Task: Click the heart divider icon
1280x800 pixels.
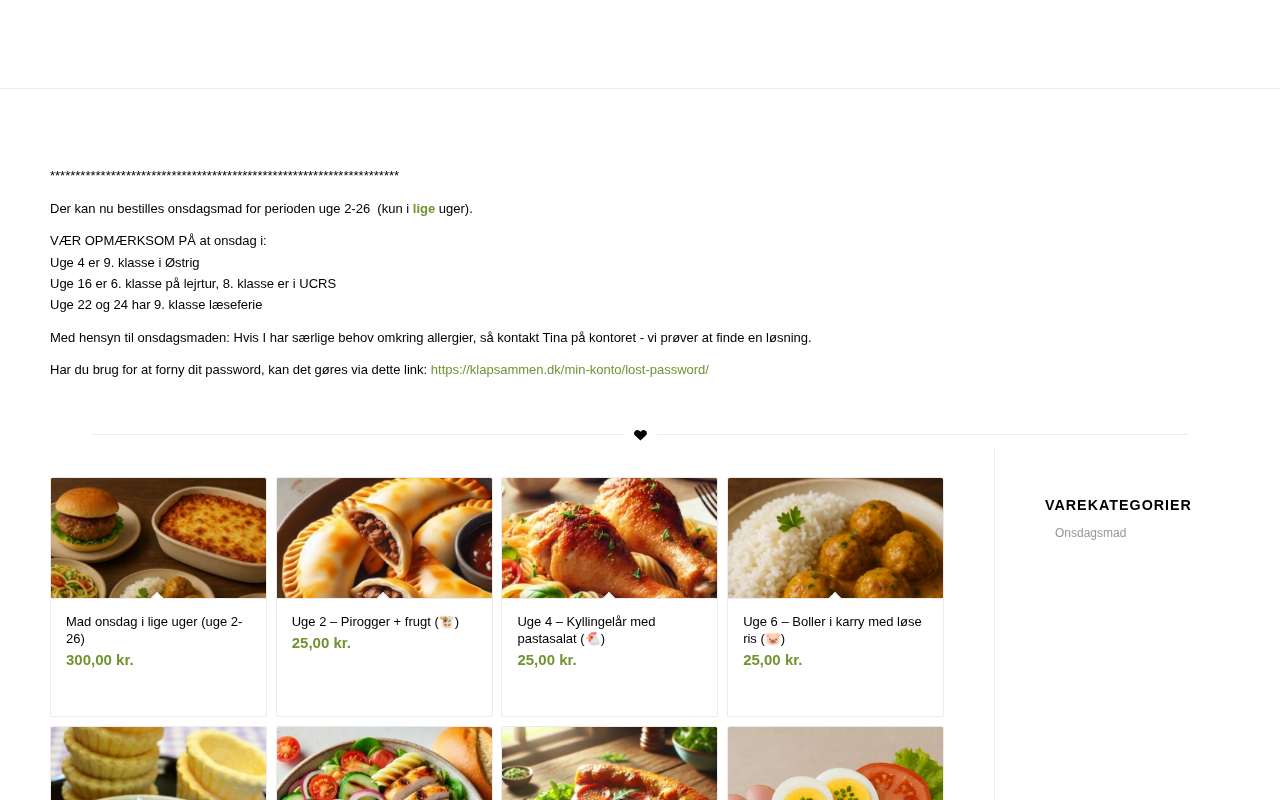Action: click(640, 435)
